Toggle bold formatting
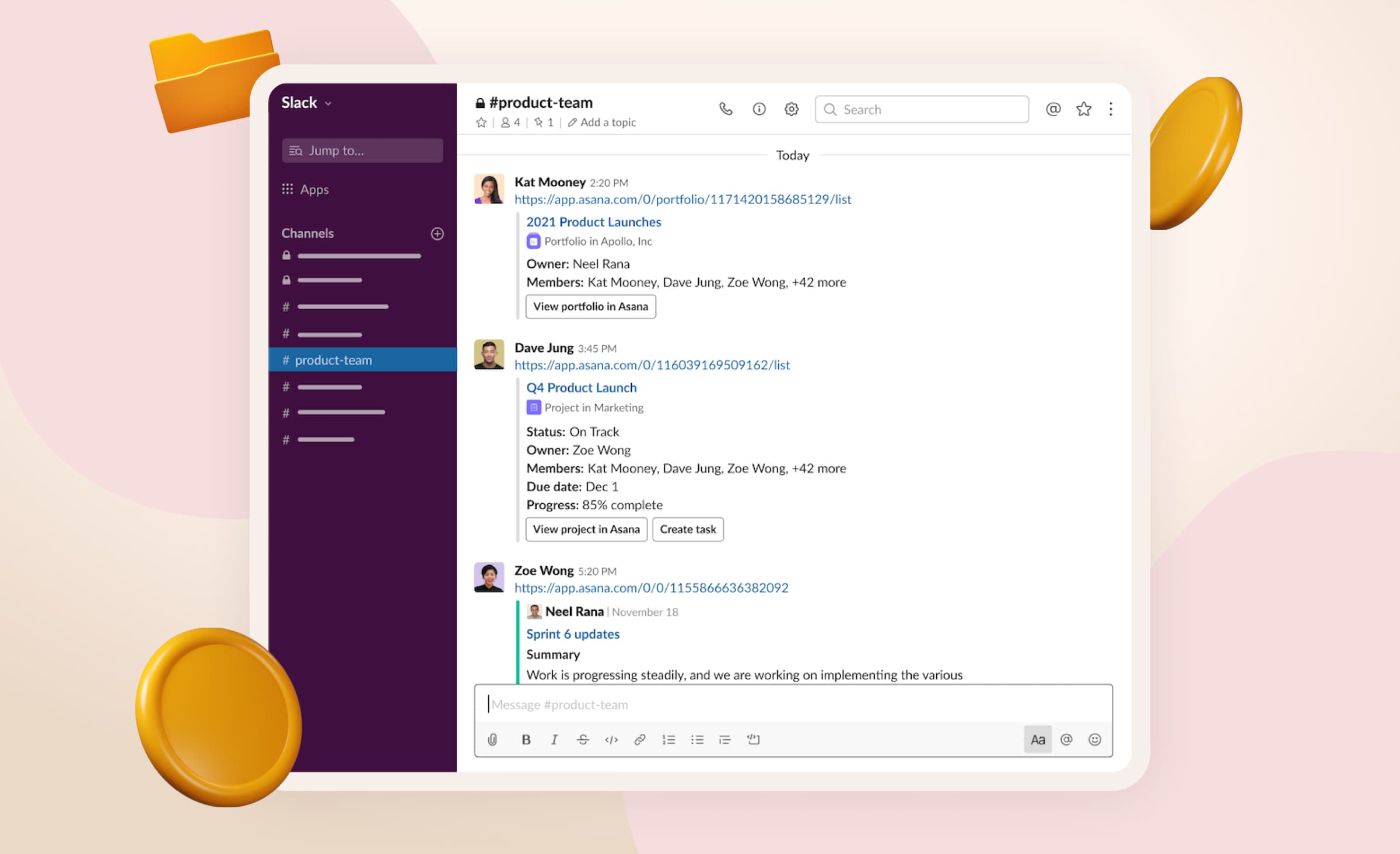This screenshot has height=854, width=1400. pos(526,740)
